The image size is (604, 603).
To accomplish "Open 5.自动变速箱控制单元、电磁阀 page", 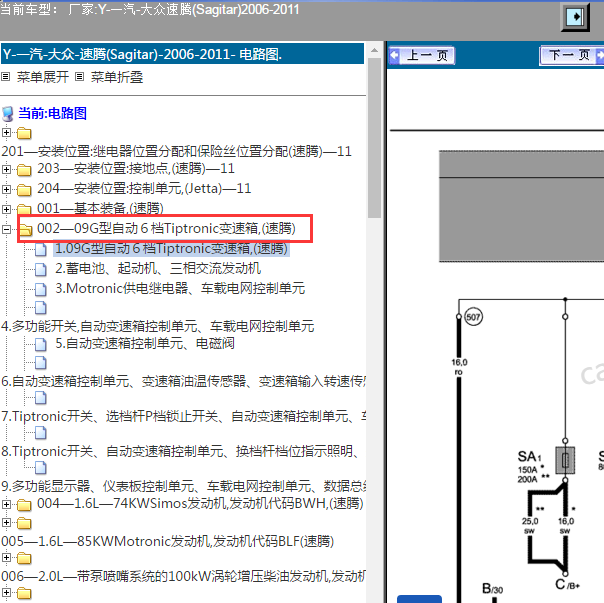I will (145, 343).
